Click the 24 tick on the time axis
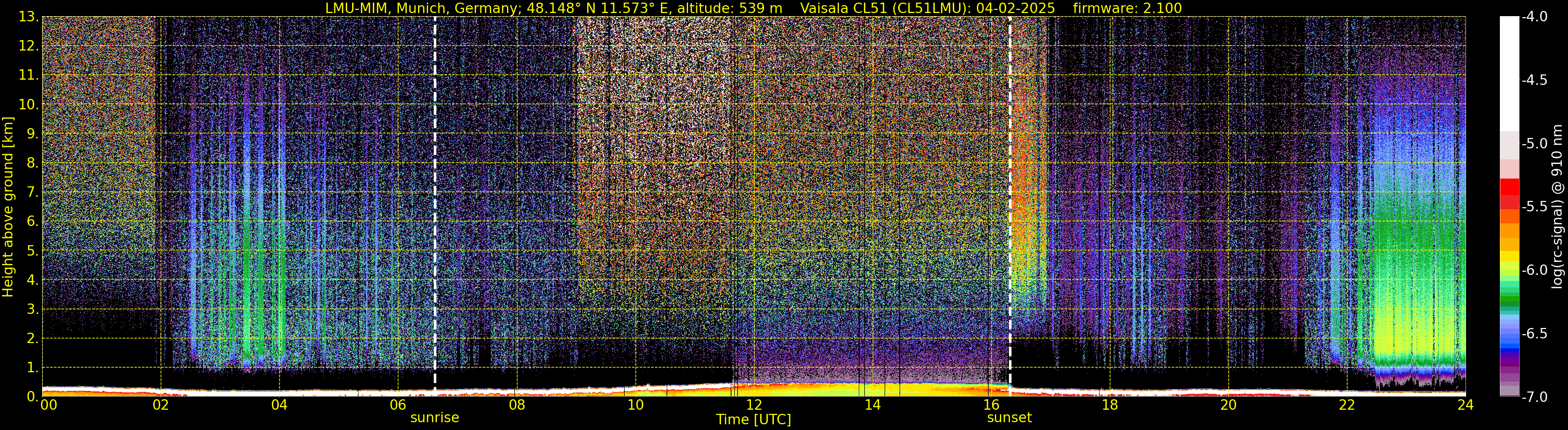This screenshot has height=430, width=1568. click(1466, 405)
